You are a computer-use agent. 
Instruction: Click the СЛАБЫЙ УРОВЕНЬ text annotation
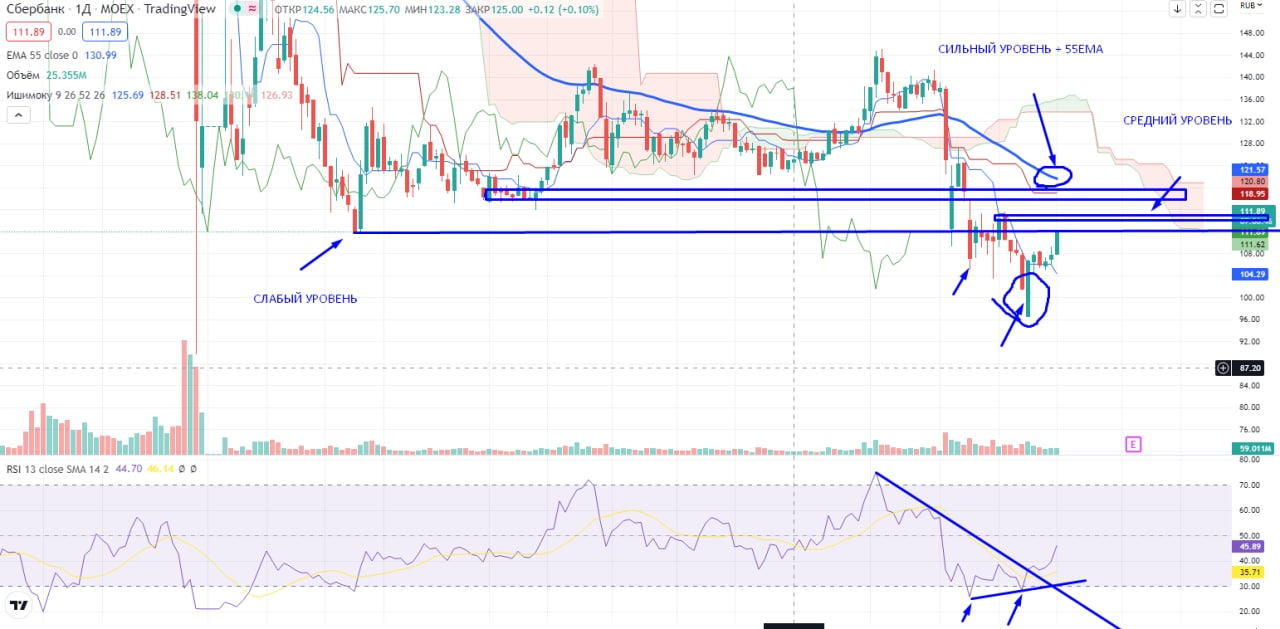coord(303,299)
